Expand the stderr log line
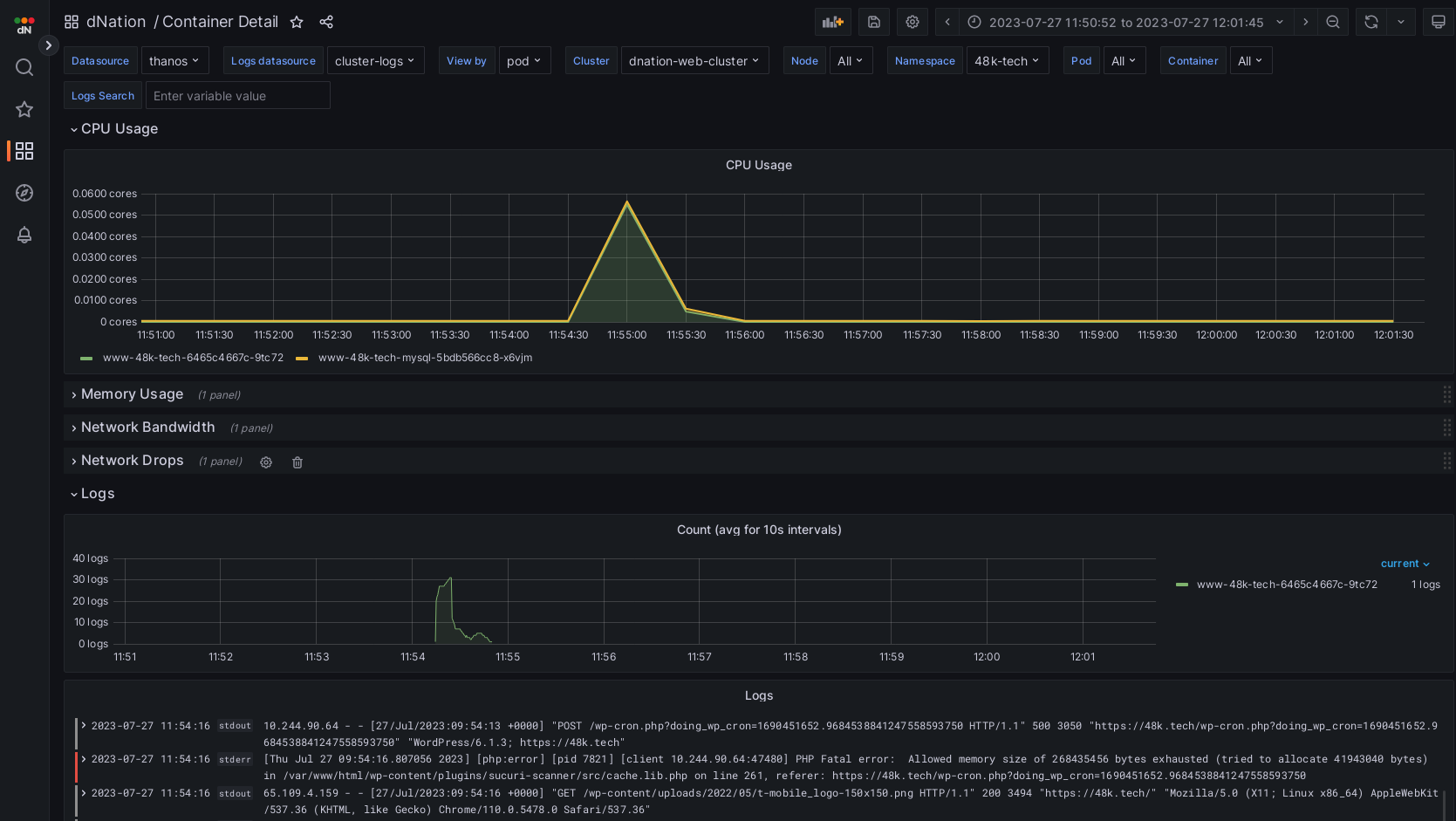1456x821 pixels. click(84, 759)
